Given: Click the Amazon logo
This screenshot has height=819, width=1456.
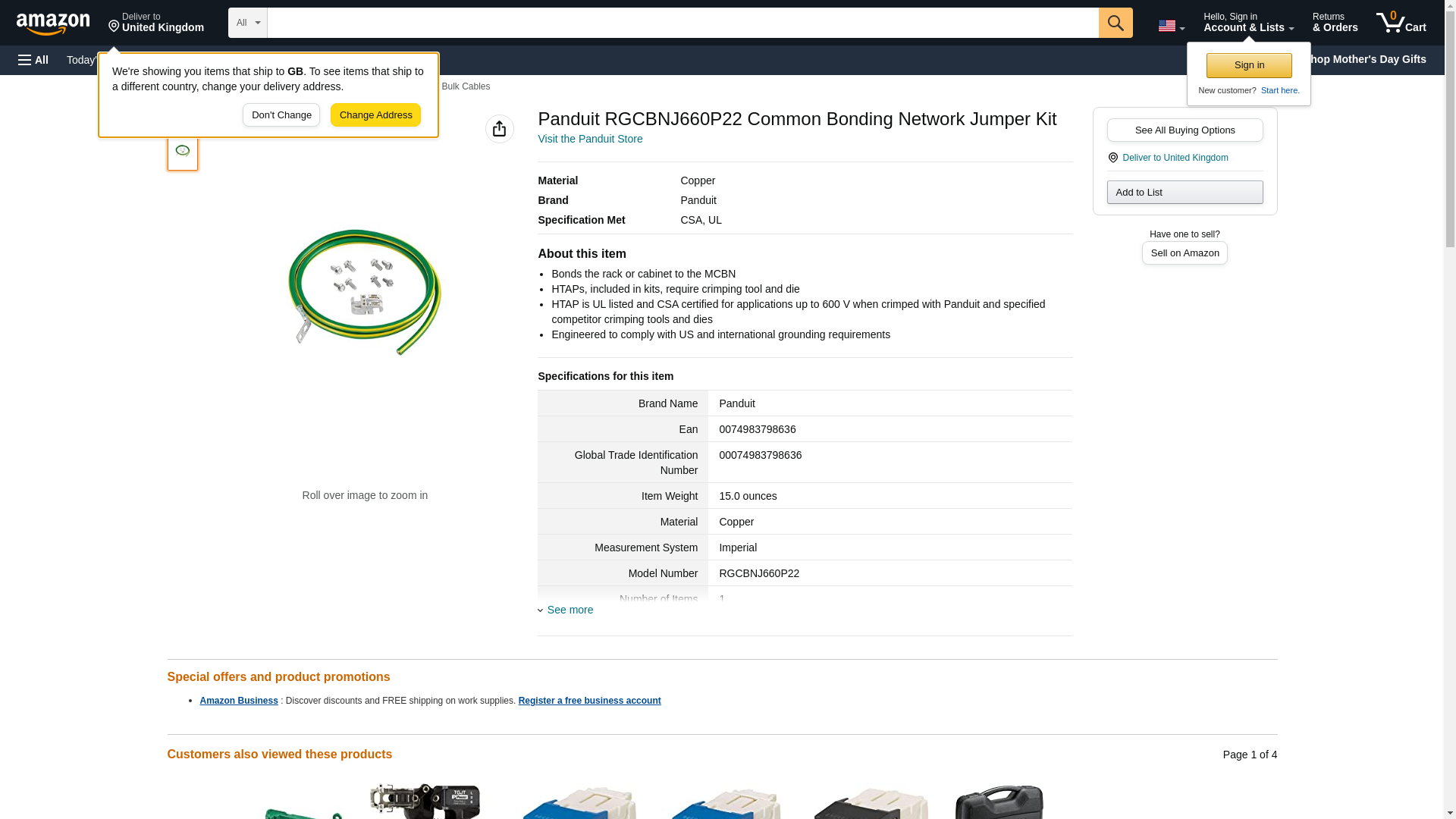Looking at the screenshot, I should [53, 24].
